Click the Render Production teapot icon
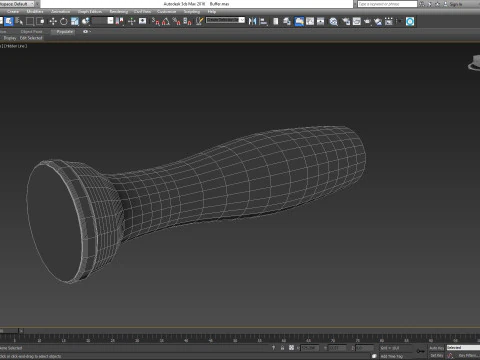Image resolution: width=480 pixels, height=360 pixels. click(x=367, y=21)
